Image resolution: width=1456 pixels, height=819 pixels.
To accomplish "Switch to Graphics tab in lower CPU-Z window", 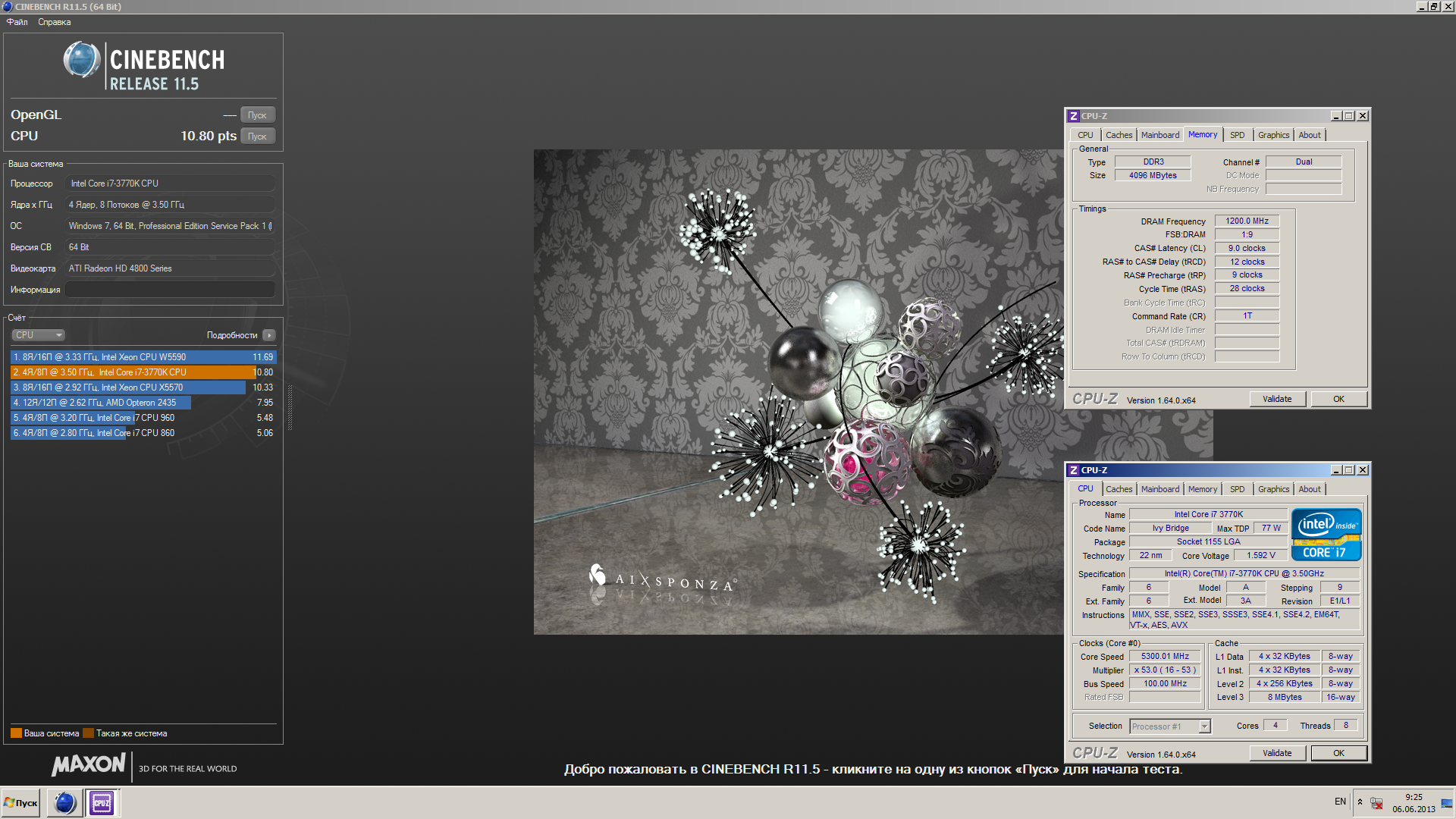I will [1273, 489].
